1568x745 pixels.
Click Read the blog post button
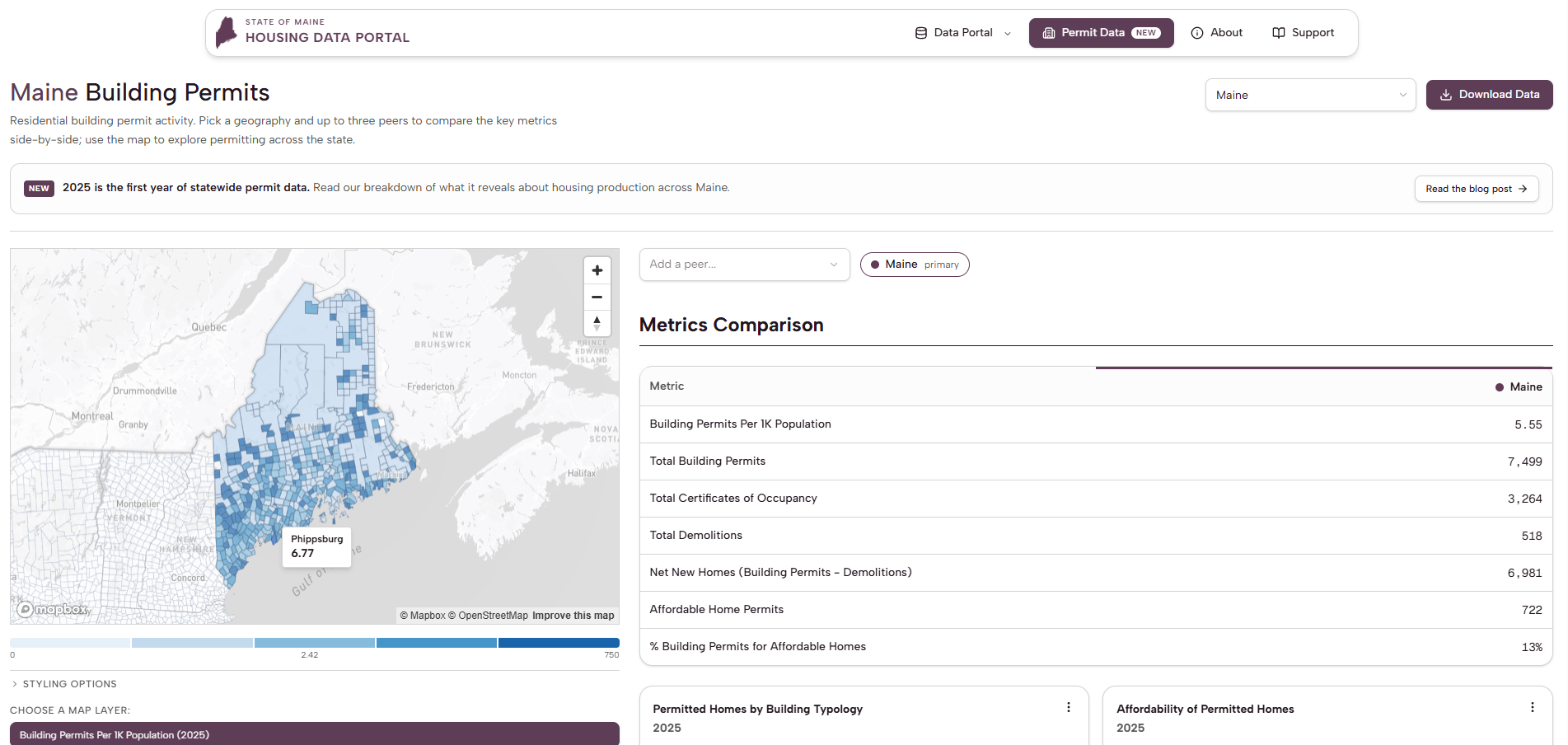pos(1477,189)
